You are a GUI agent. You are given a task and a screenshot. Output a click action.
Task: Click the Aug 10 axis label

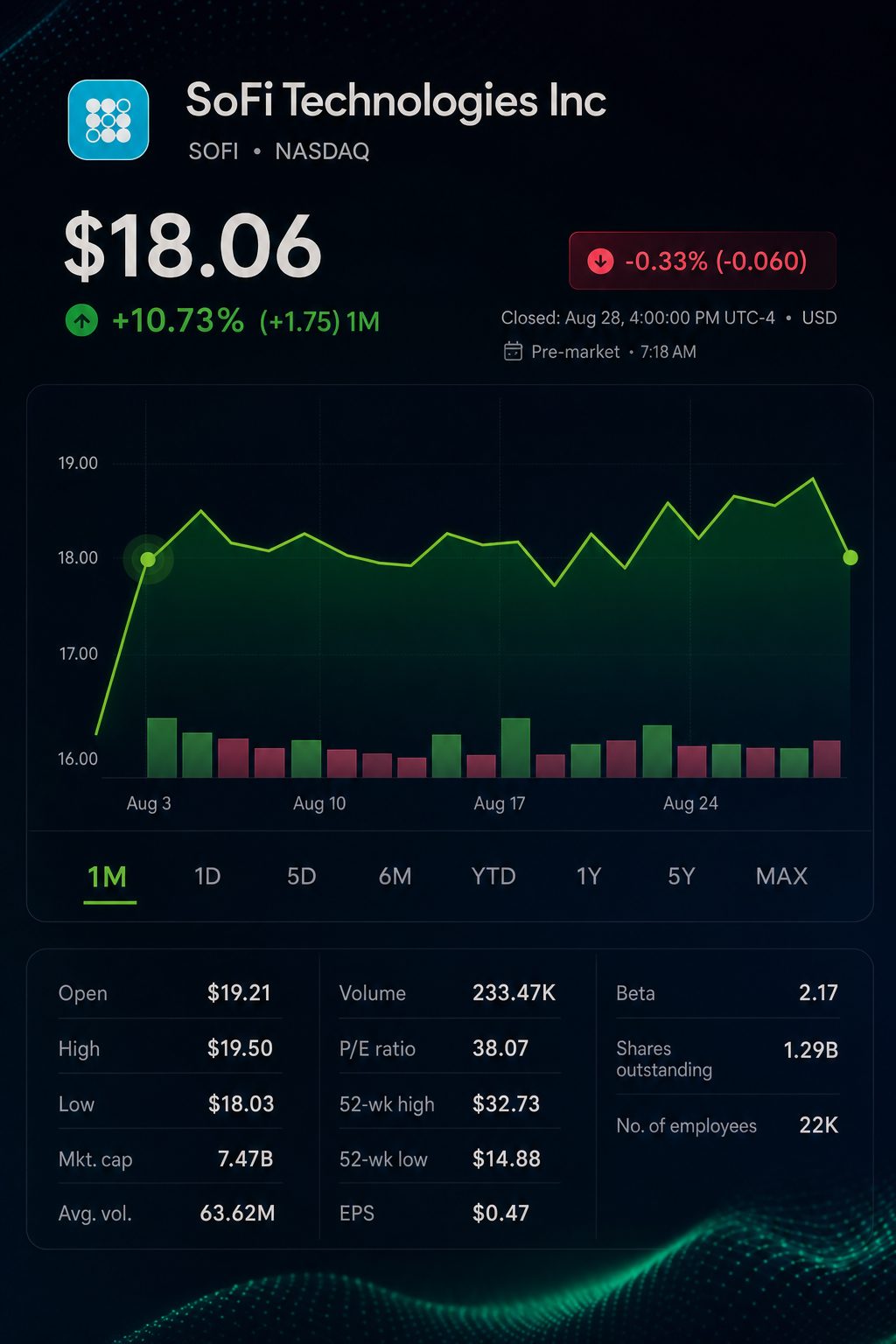319,803
